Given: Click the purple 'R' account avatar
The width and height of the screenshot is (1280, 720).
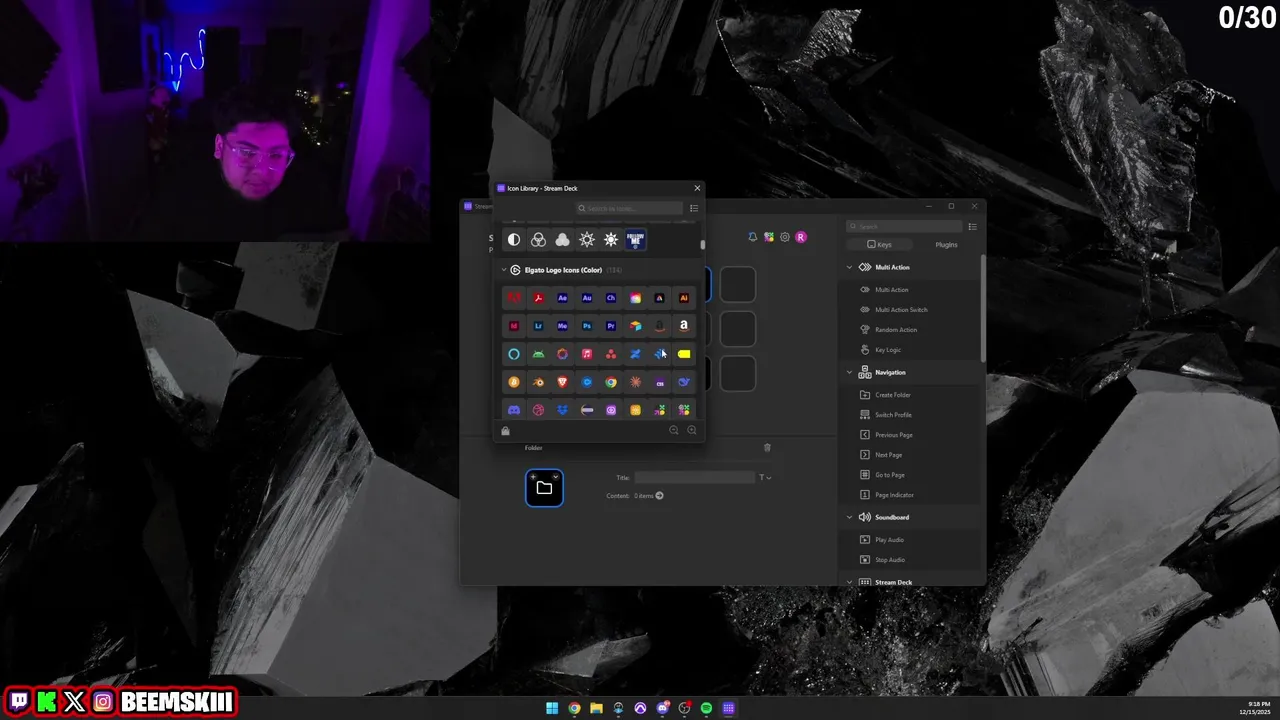Looking at the screenshot, I should [801, 237].
